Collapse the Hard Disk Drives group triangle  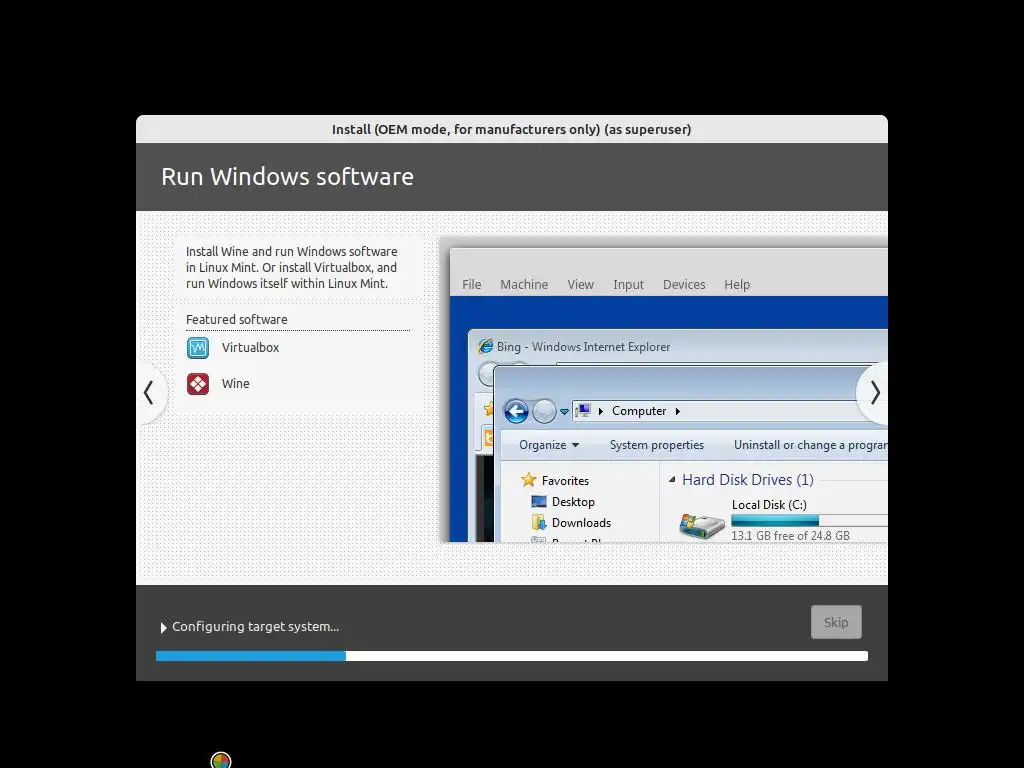(672, 480)
